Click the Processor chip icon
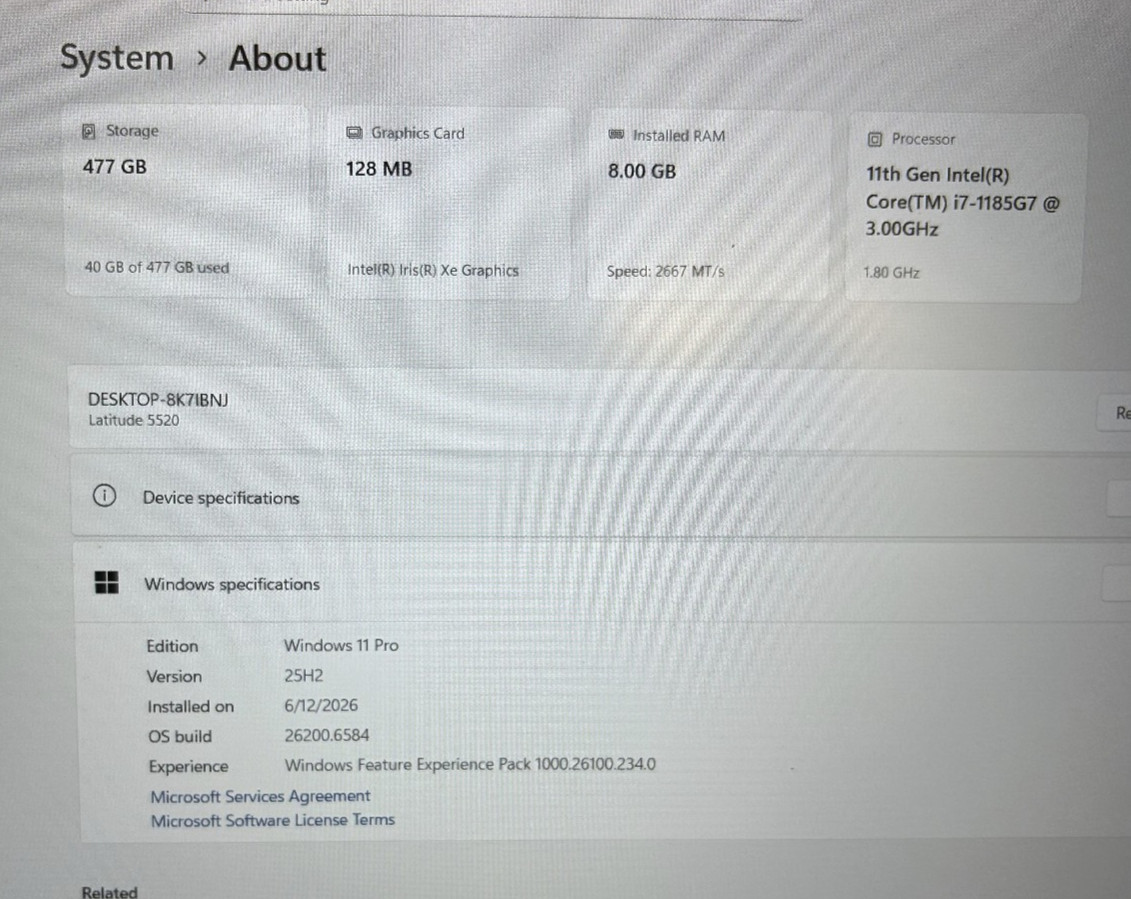1131x899 pixels. click(874, 139)
